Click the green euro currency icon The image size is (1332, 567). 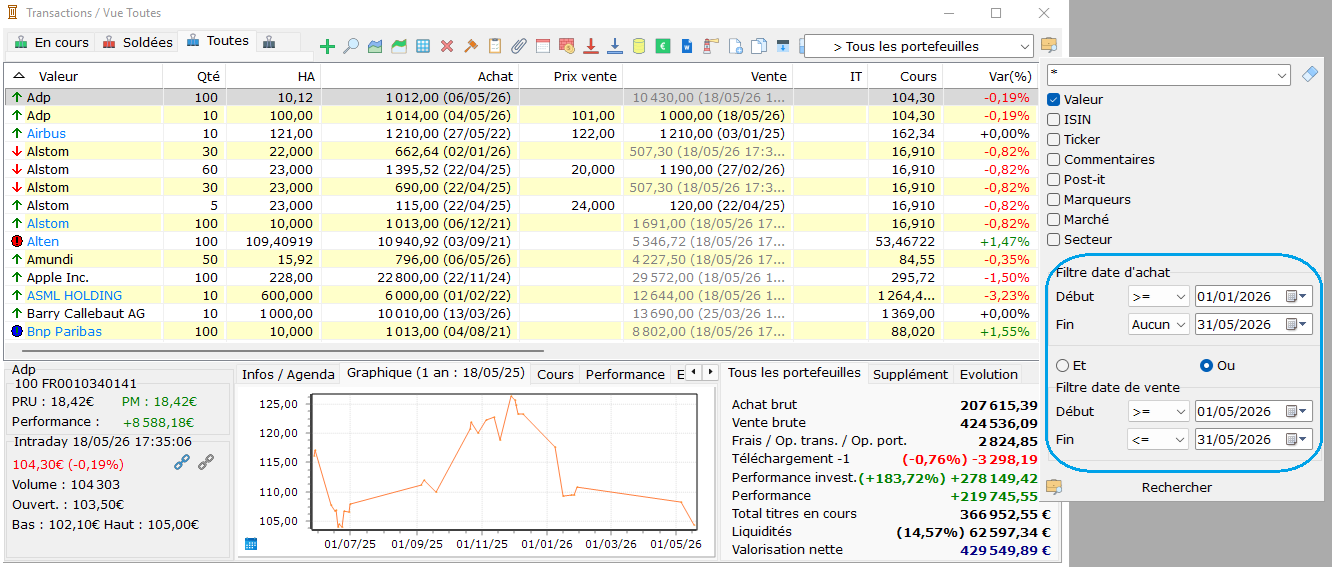(x=663, y=46)
